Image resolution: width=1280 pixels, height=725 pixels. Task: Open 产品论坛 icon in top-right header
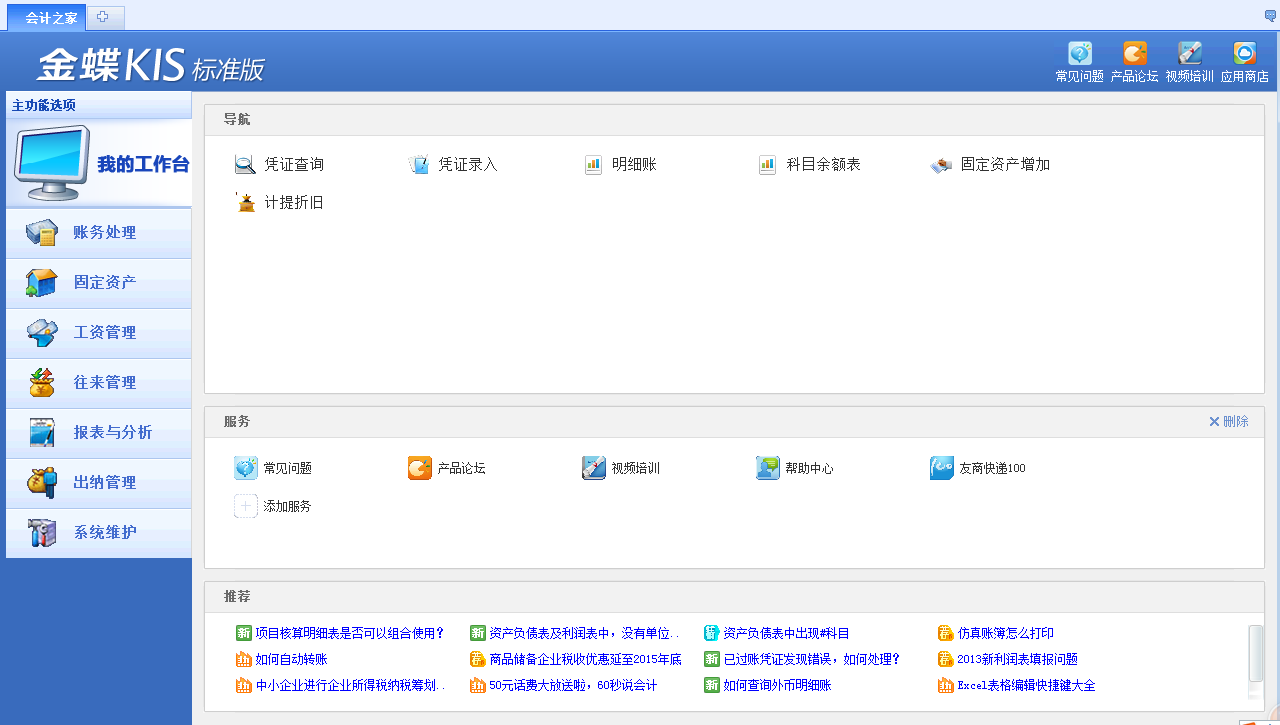coord(1135,53)
